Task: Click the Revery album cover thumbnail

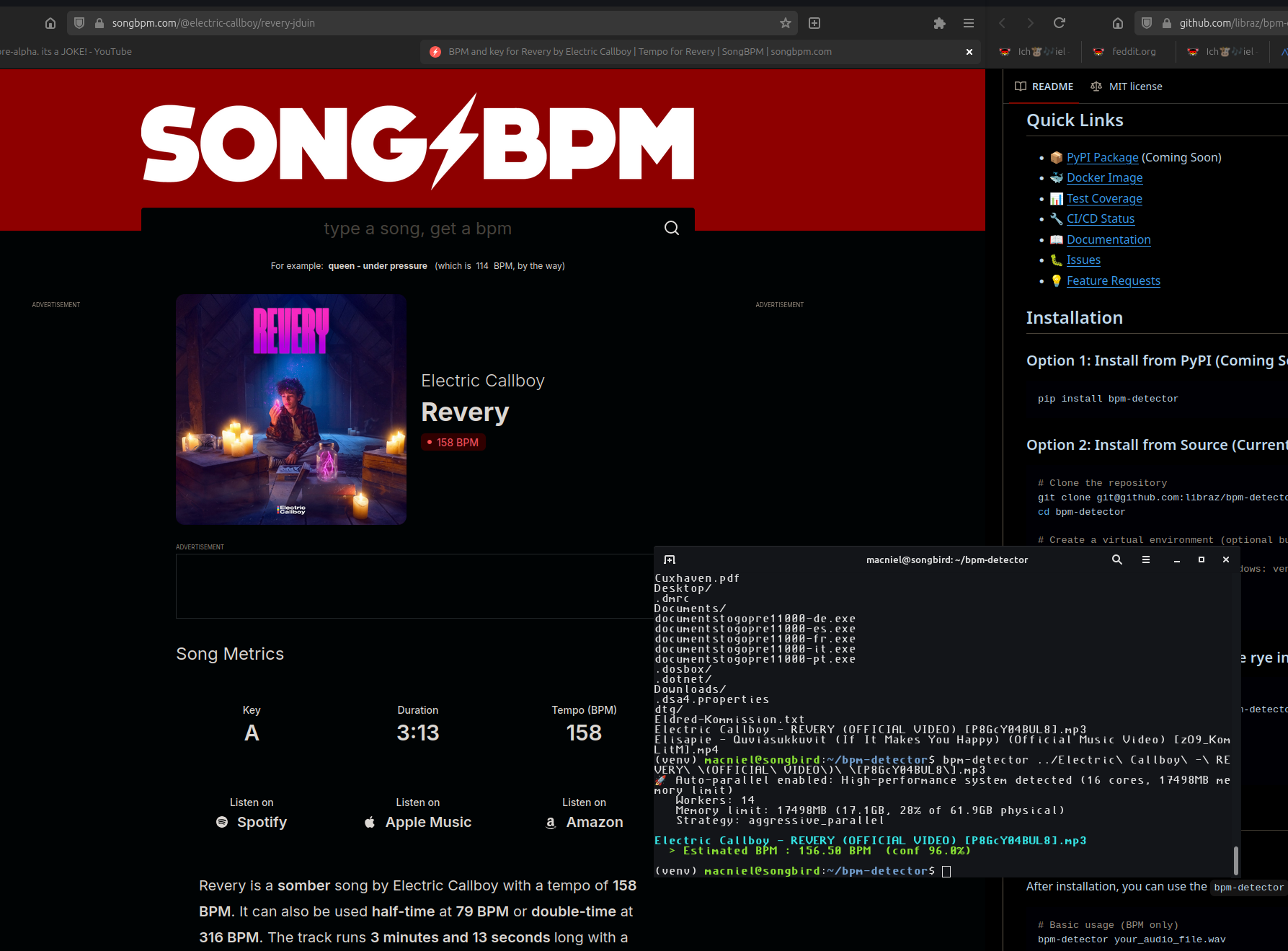Action: 291,410
